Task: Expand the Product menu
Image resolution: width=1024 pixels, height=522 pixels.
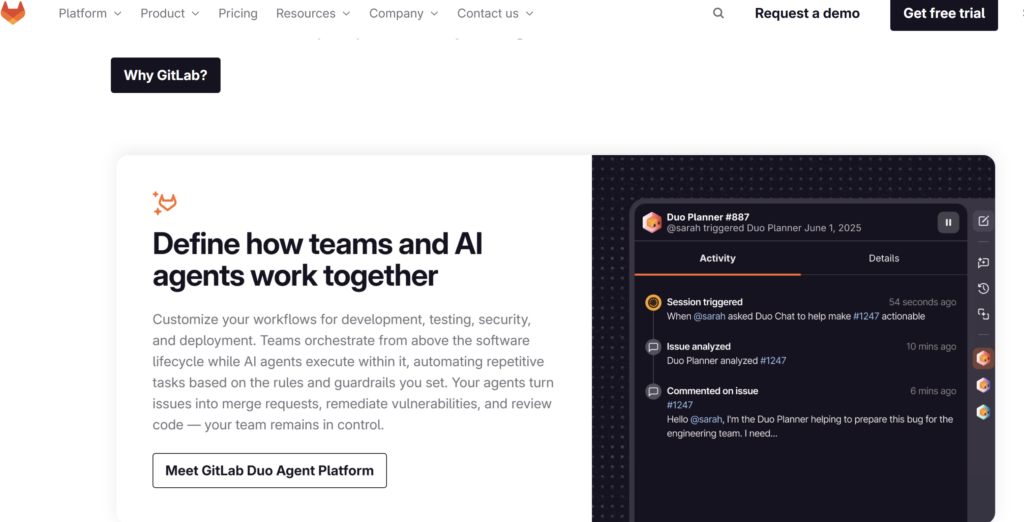Action: click(170, 13)
